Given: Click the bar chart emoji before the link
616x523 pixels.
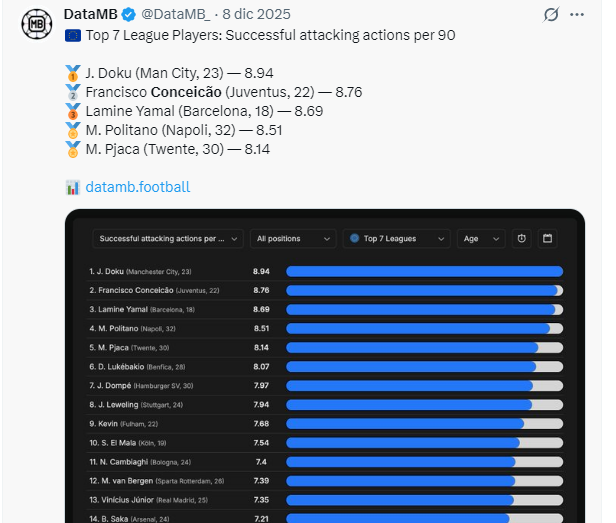Looking at the screenshot, I should coord(72,187).
